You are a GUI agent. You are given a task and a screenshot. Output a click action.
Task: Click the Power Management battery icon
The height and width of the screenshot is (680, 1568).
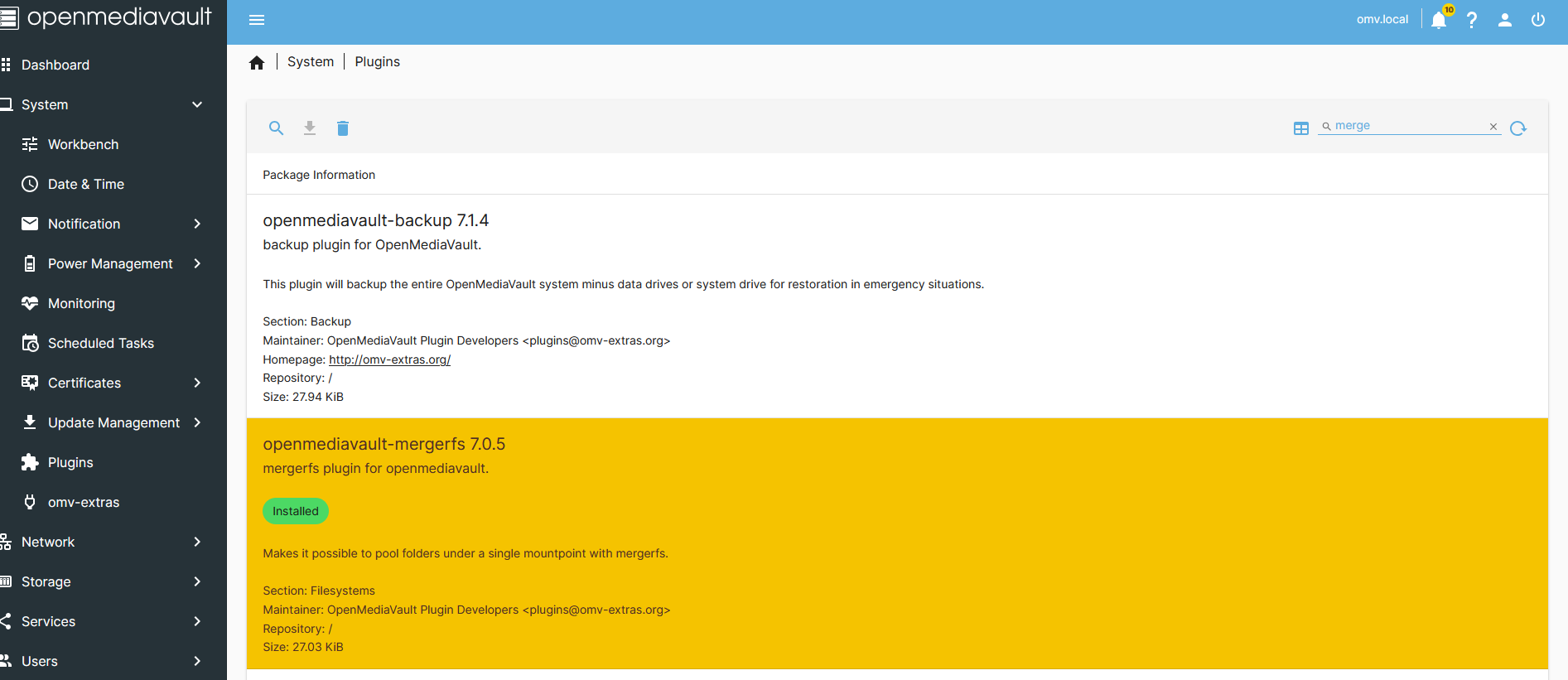[x=30, y=263]
